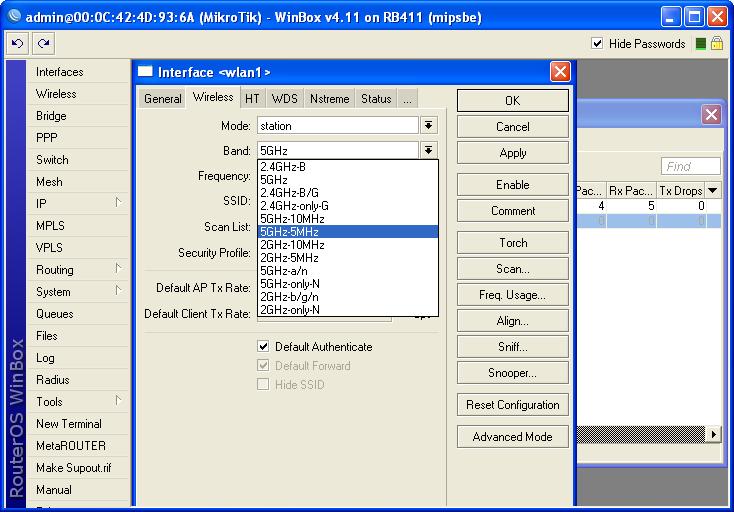
Task: Click the Scan... button
Action: [513, 269]
